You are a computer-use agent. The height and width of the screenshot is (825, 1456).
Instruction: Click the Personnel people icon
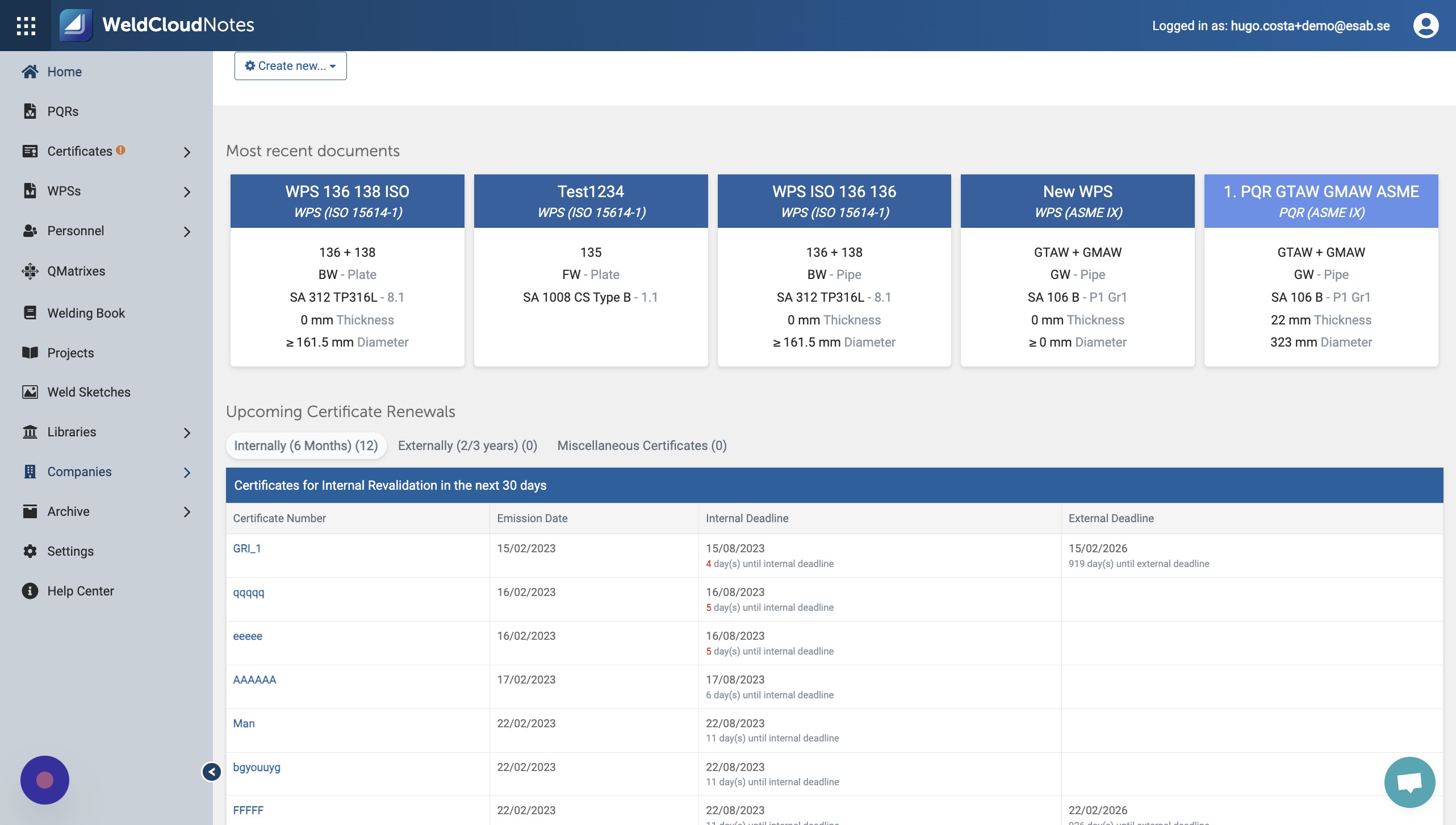coord(30,231)
